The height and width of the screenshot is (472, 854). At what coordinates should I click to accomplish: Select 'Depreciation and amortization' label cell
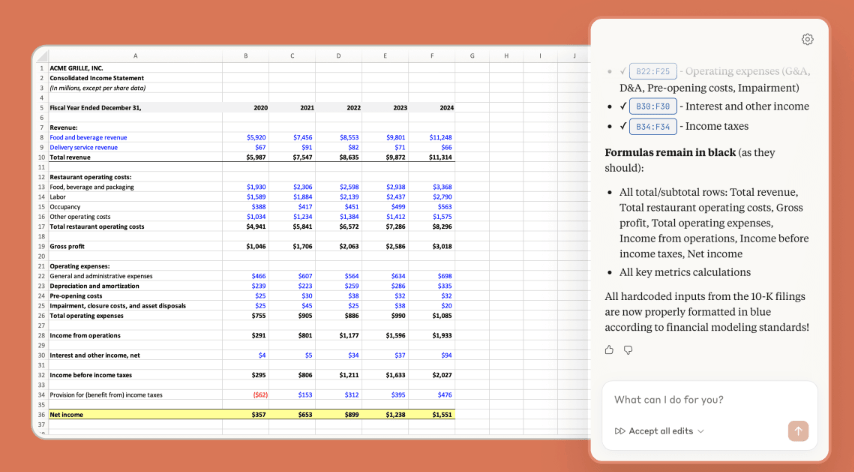[x=135, y=286]
